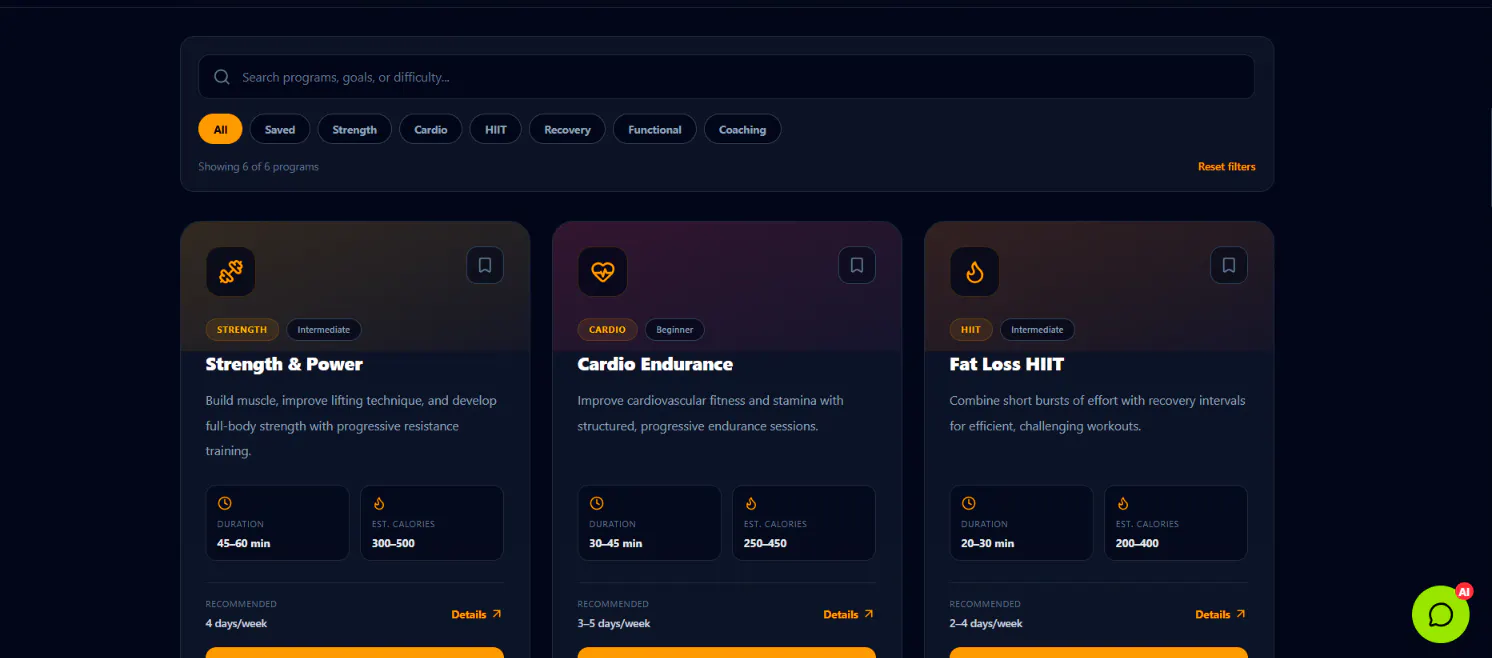Click the Strength & Power title

pyautogui.click(x=284, y=364)
